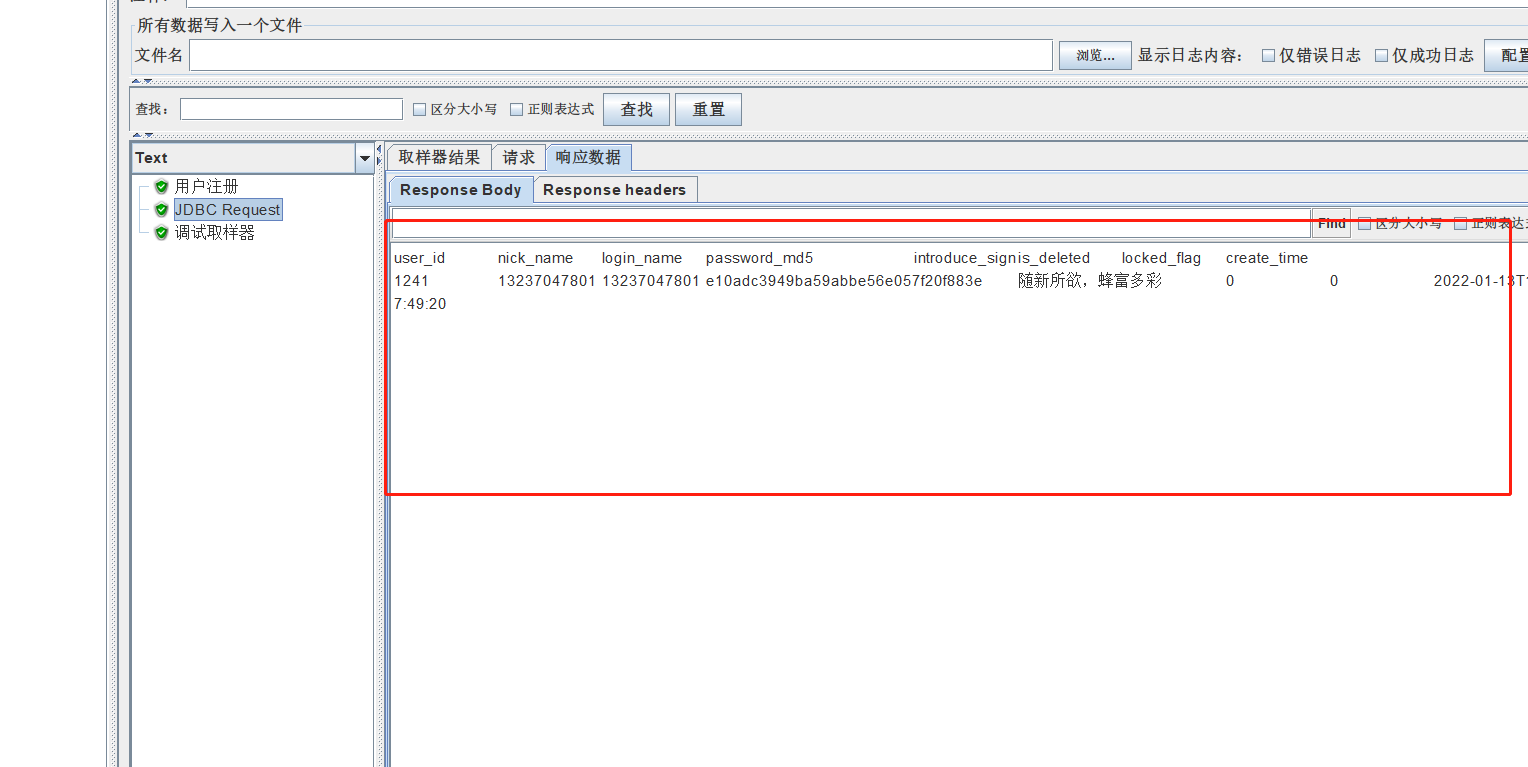Click the green shield icon beside JDBC Request
Image resolution: width=1528 pixels, height=767 pixels.
161,210
